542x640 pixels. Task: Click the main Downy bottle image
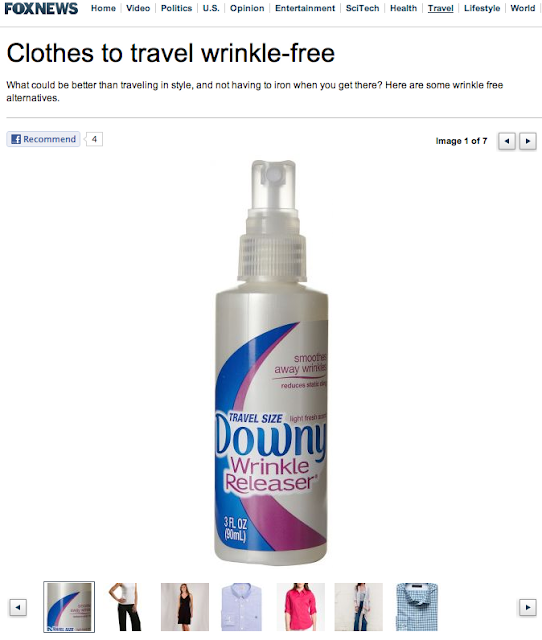coord(271,362)
